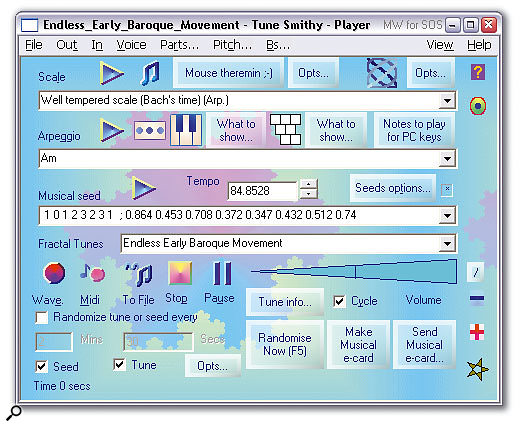Pause playback with the Pause bars icon
This screenshot has width=523, height=427.
222,273
